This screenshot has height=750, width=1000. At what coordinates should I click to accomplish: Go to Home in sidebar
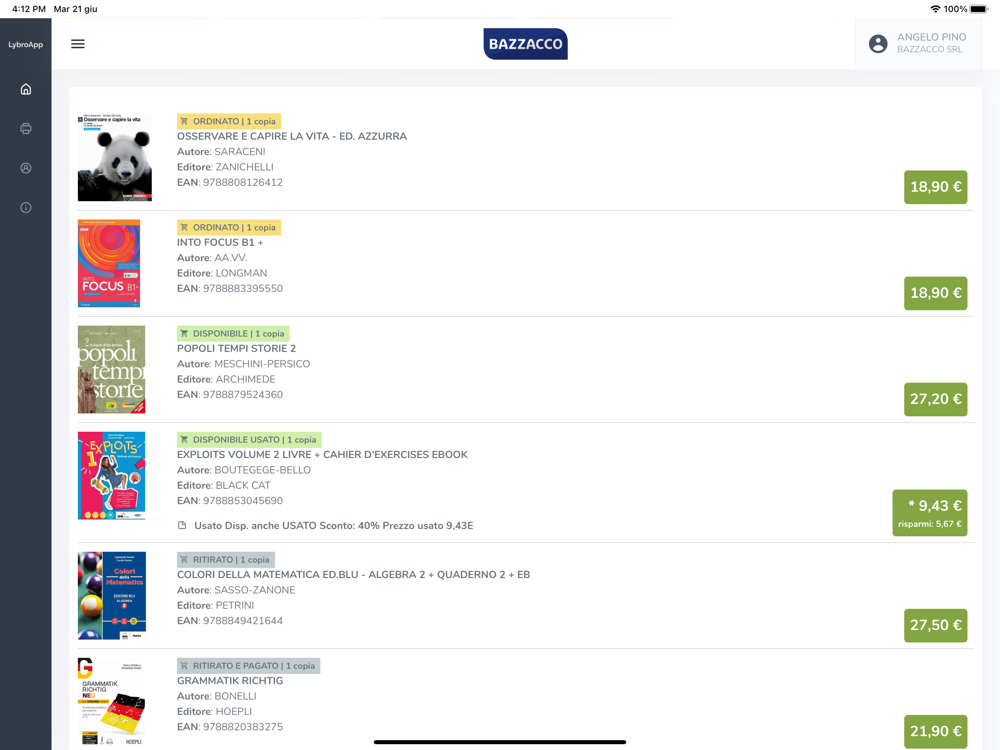click(26, 89)
